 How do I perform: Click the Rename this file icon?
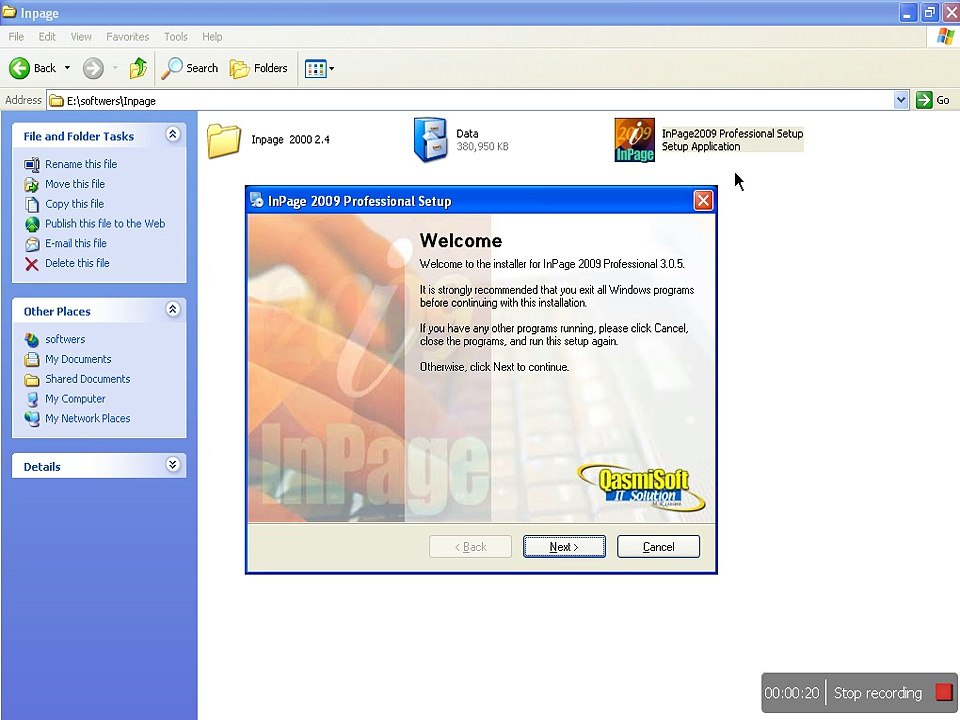[32, 165]
